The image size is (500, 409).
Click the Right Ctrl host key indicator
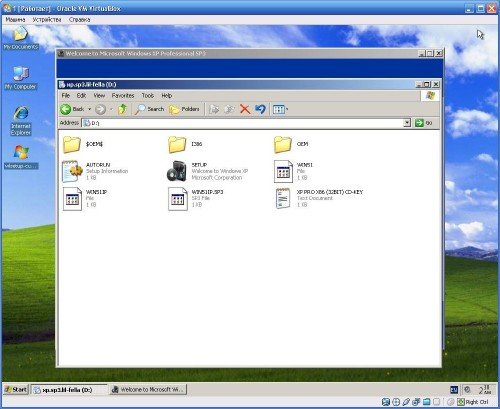point(473,402)
